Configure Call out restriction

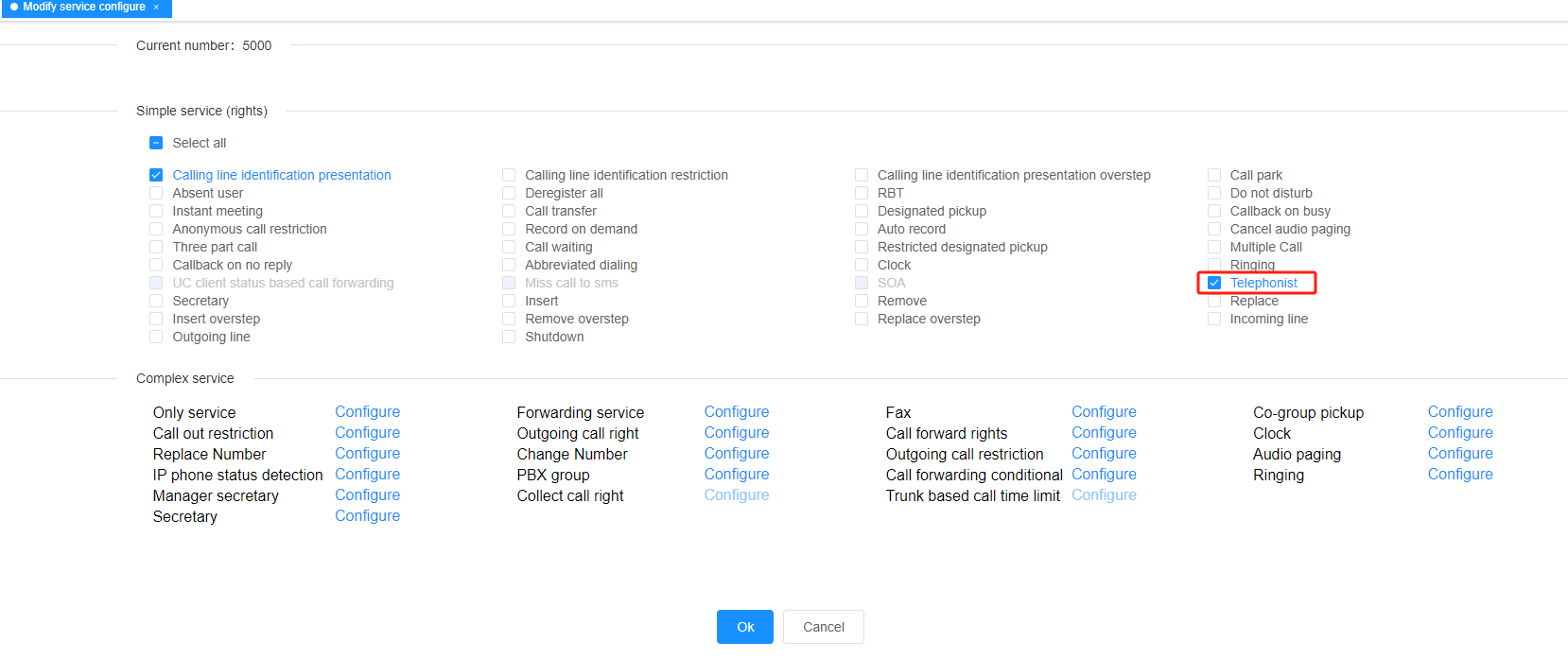coord(367,433)
